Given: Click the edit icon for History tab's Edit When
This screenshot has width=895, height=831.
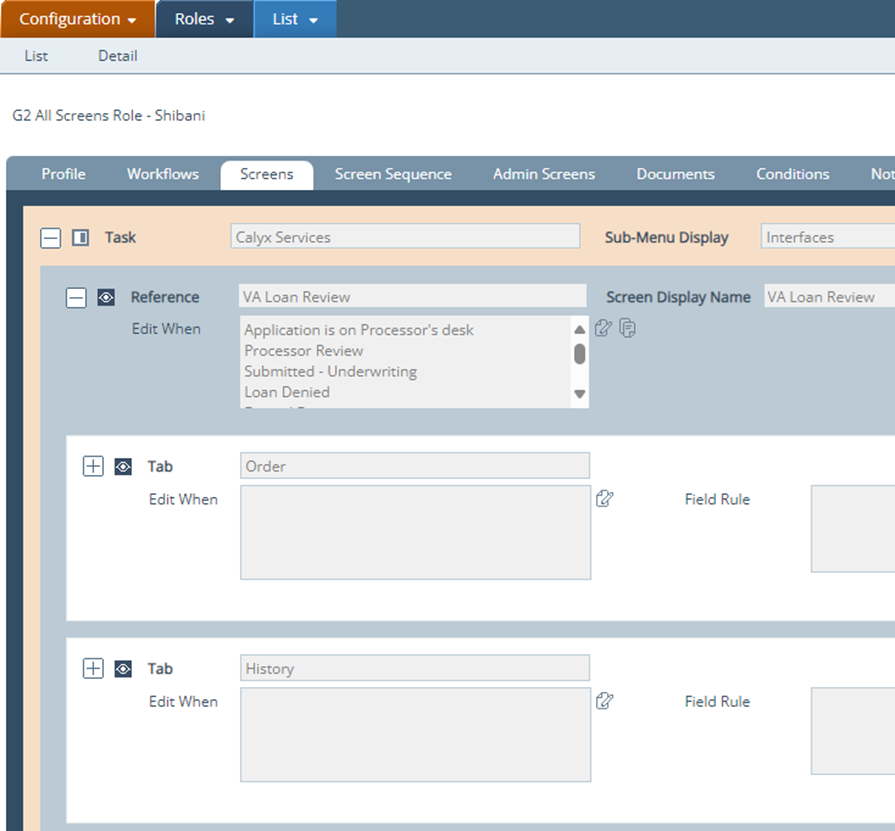Looking at the screenshot, I should (604, 700).
